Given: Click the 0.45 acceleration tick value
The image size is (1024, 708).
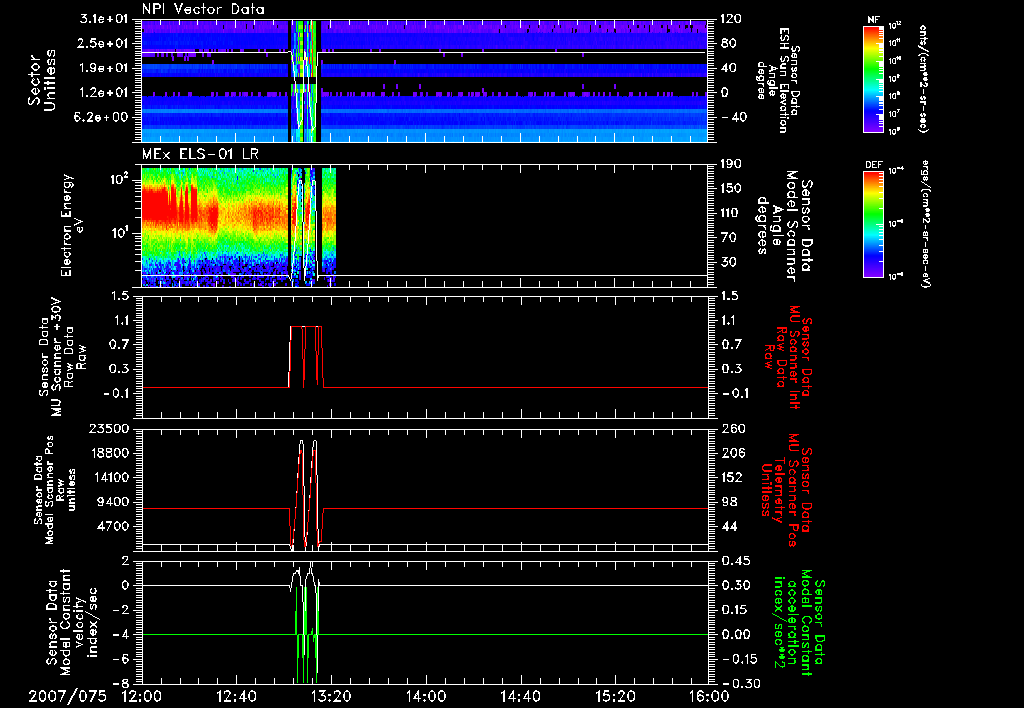Looking at the screenshot, I should [737, 561].
